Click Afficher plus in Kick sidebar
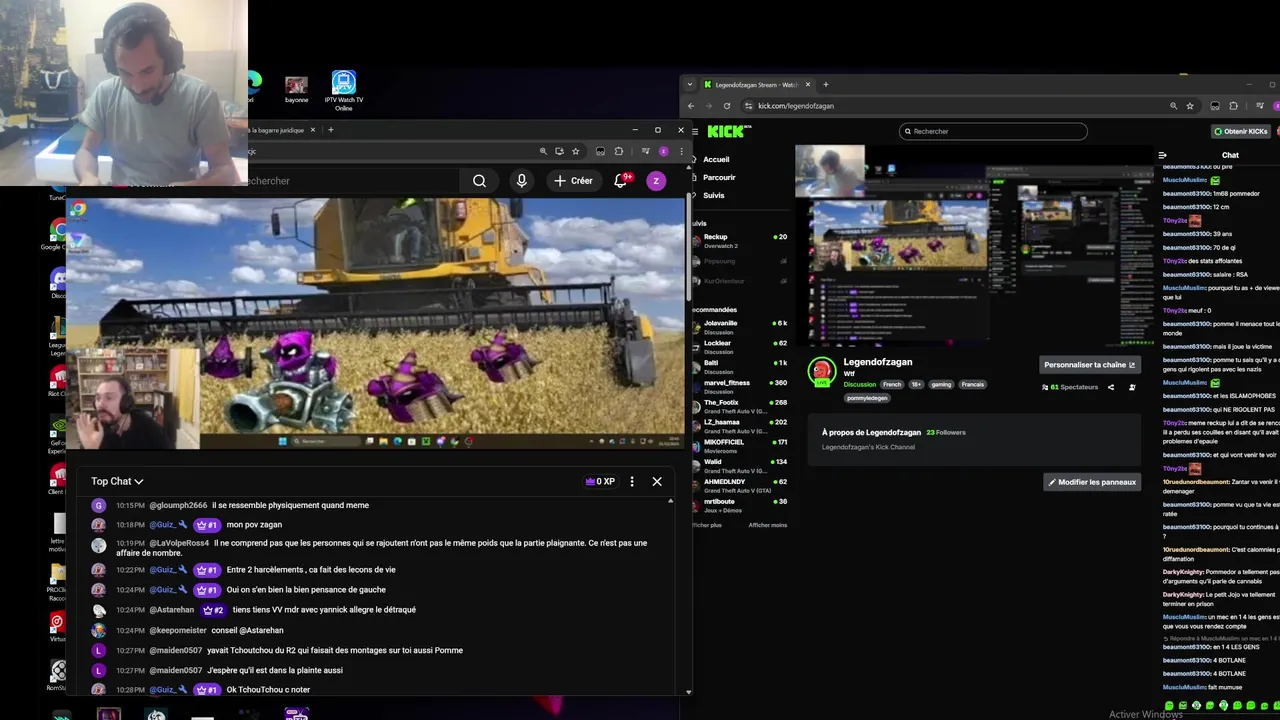Viewport: 1280px width, 720px height. 707,525
